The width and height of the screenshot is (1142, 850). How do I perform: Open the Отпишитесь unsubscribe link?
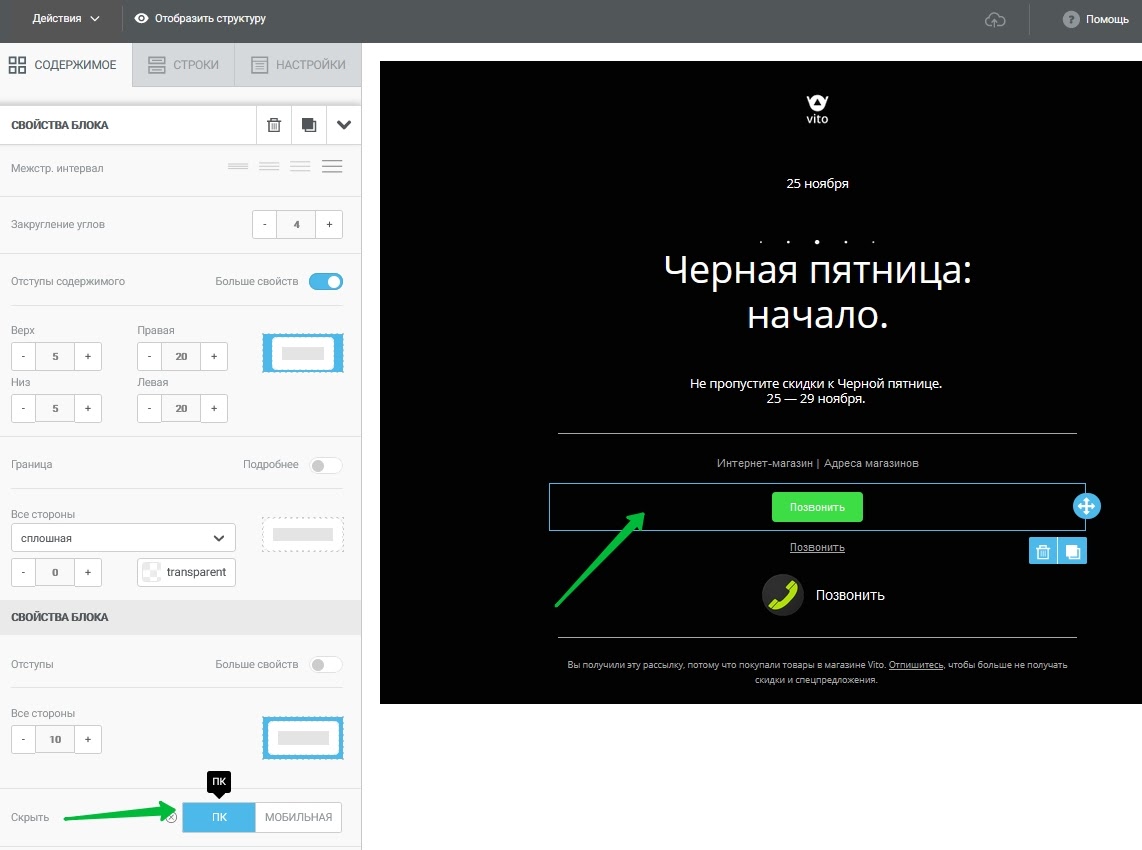[x=914, y=664]
